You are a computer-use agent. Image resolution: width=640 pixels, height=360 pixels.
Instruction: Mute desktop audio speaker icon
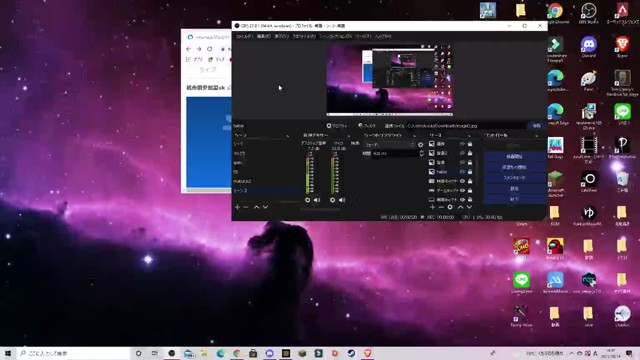click(317, 200)
